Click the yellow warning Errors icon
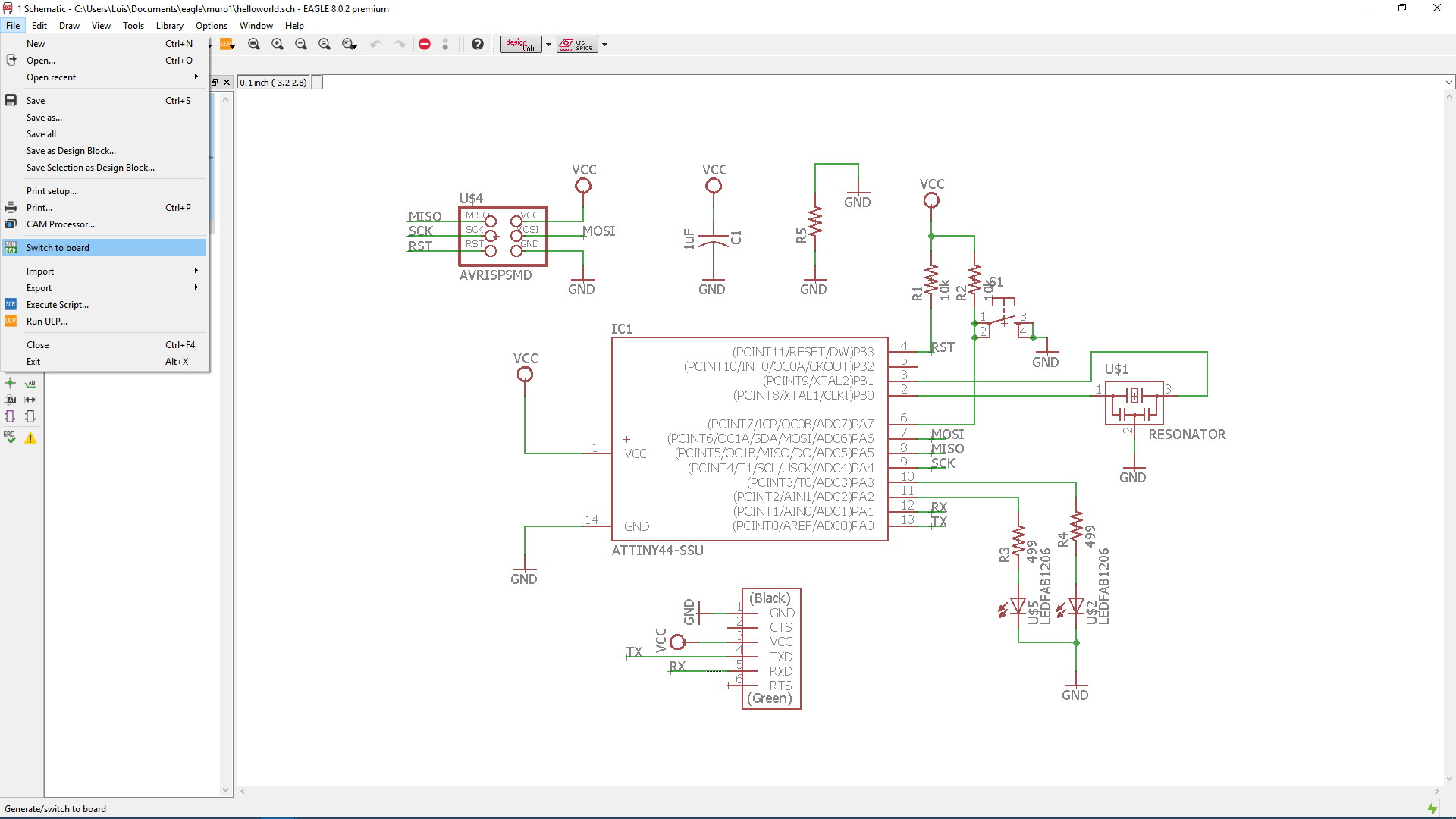The height and width of the screenshot is (819, 1456). click(30, 438)
